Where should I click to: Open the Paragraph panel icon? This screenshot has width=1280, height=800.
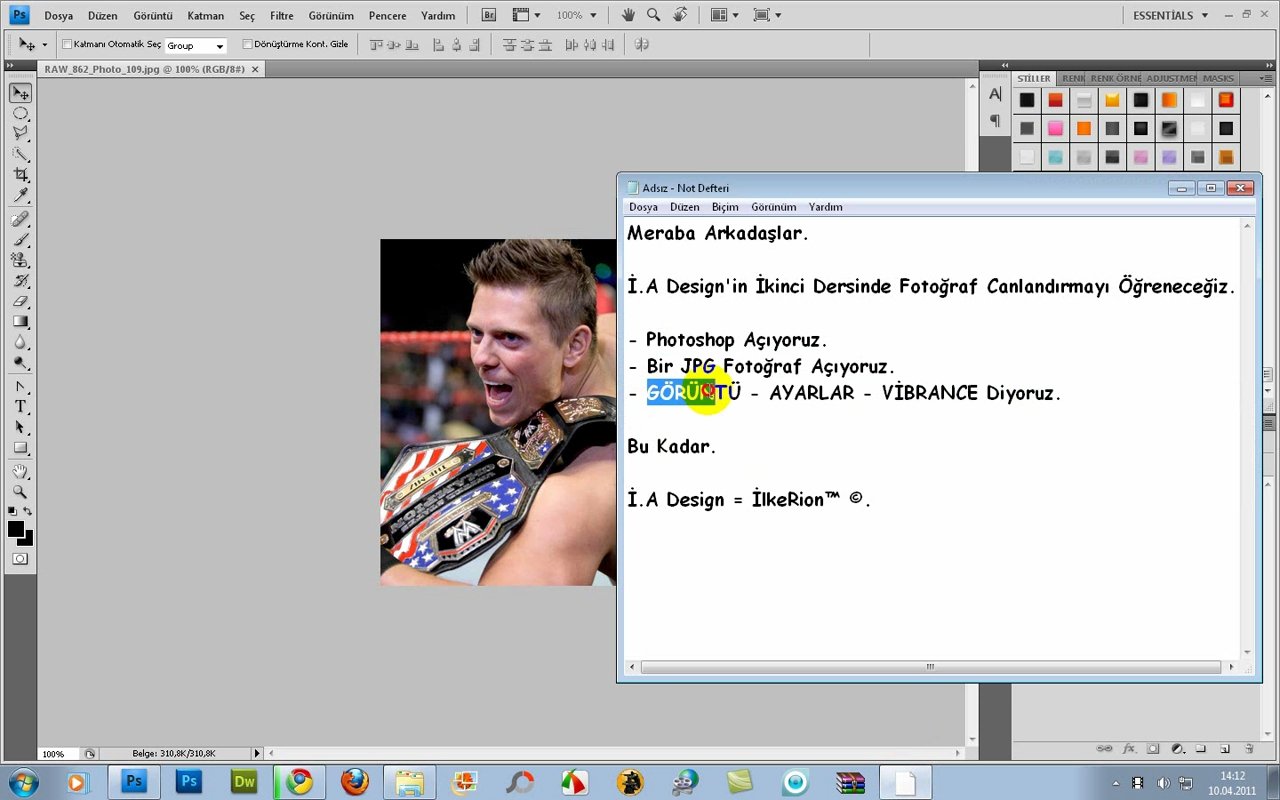tap(995, 120)
